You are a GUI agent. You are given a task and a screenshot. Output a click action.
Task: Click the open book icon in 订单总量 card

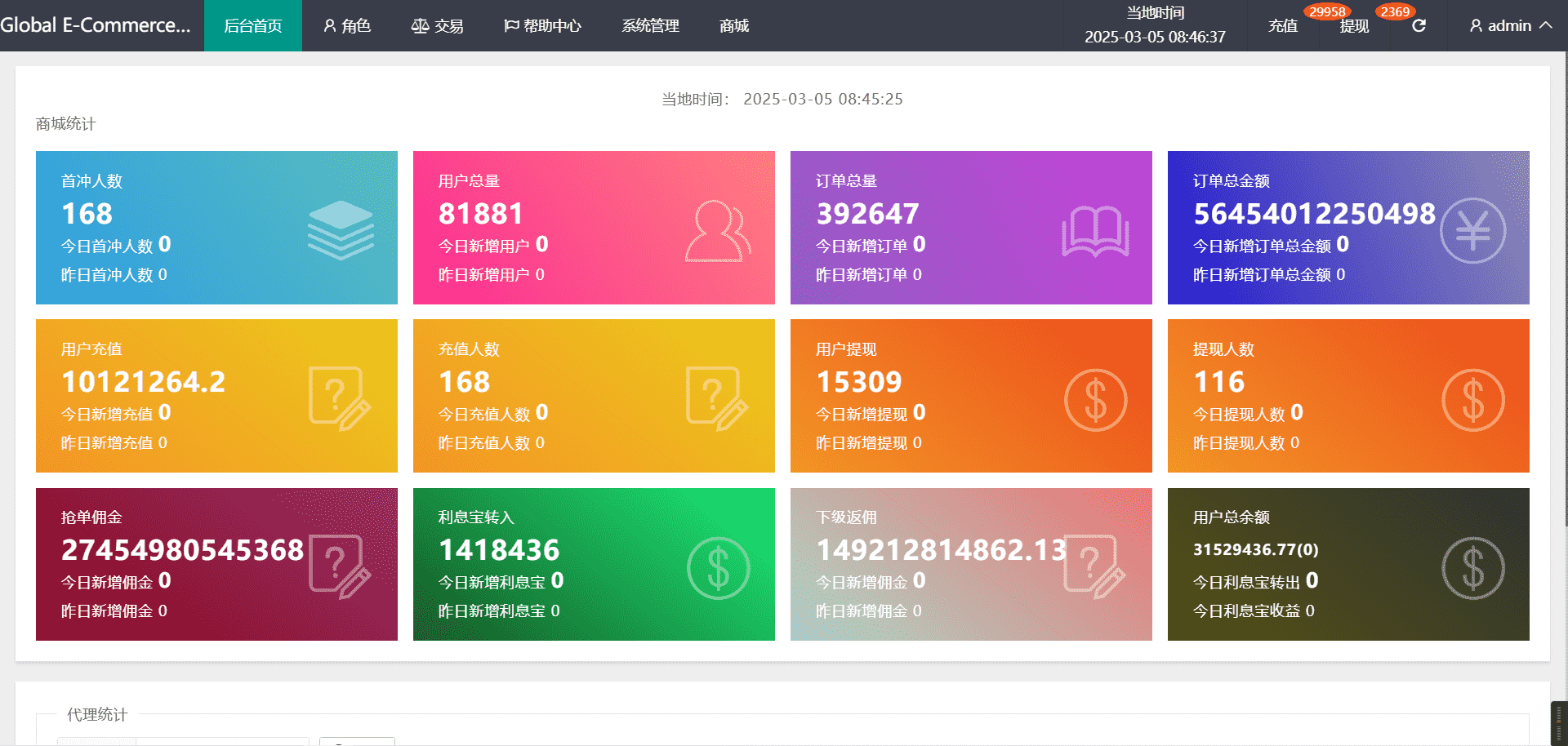point(1095,231)
